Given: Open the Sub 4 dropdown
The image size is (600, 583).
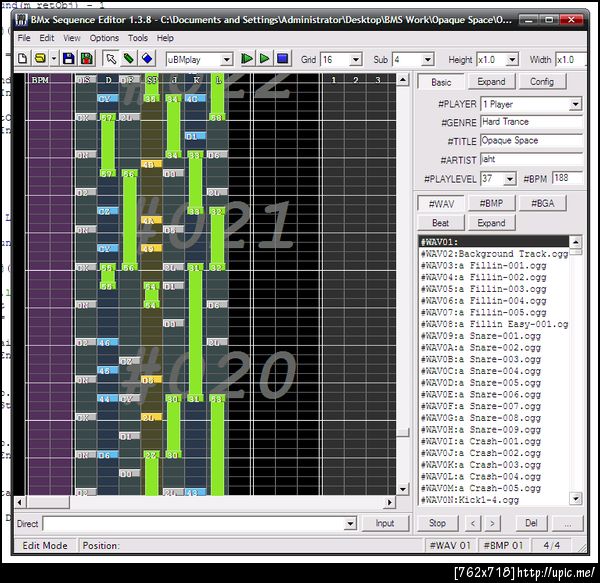Looking at the screenshot, I should click(x=427, y=60).
